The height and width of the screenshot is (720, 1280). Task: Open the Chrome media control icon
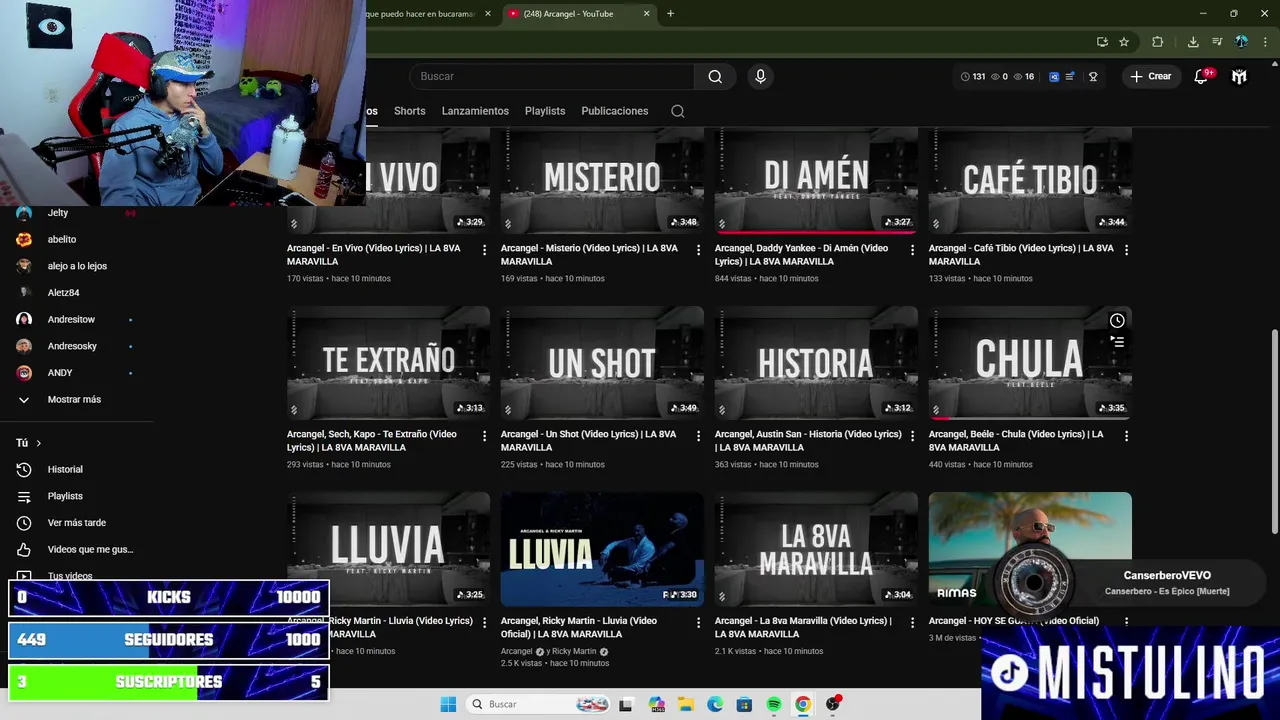[1217, 42]
